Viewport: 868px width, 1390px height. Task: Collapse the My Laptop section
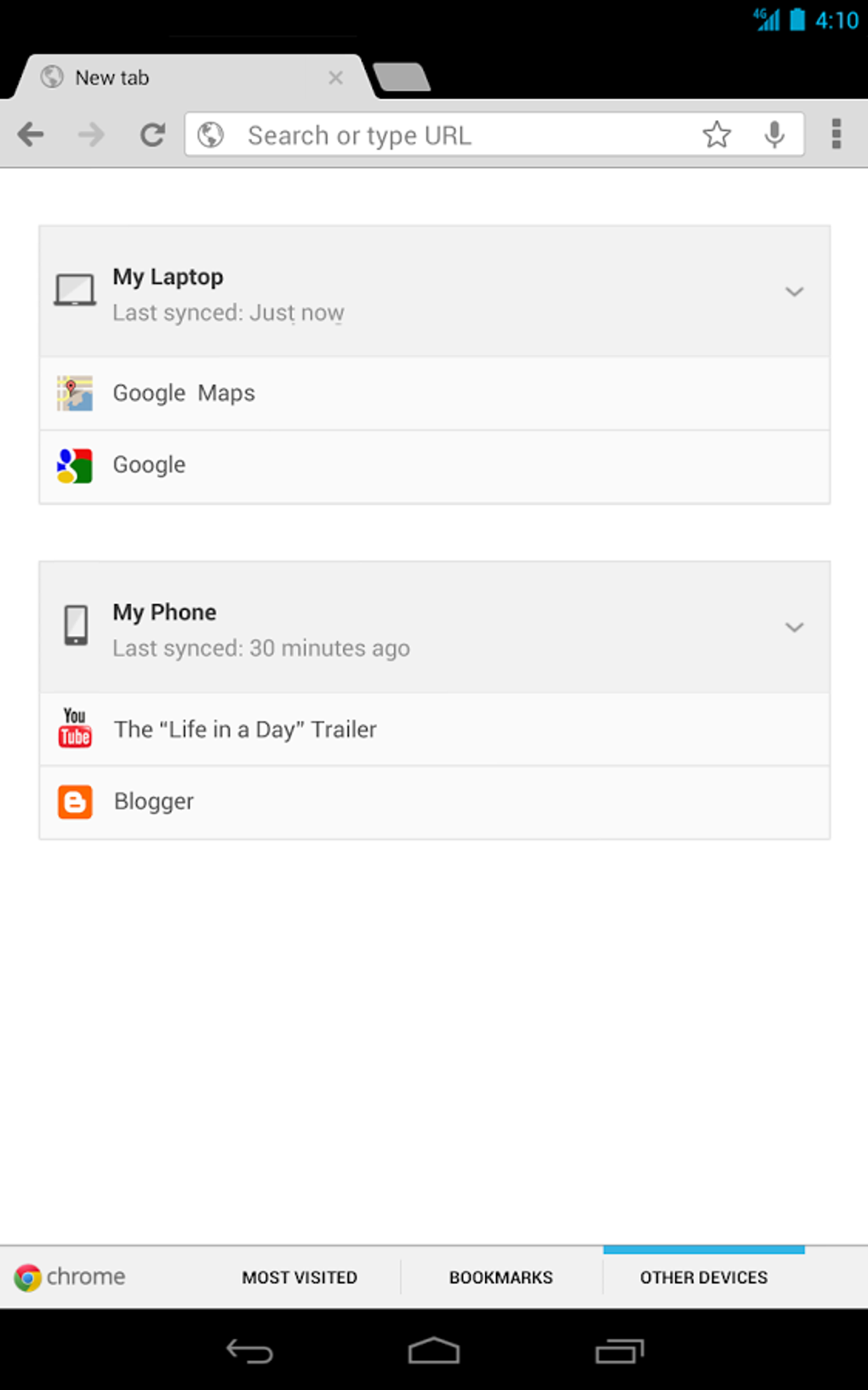click(794, 292)
